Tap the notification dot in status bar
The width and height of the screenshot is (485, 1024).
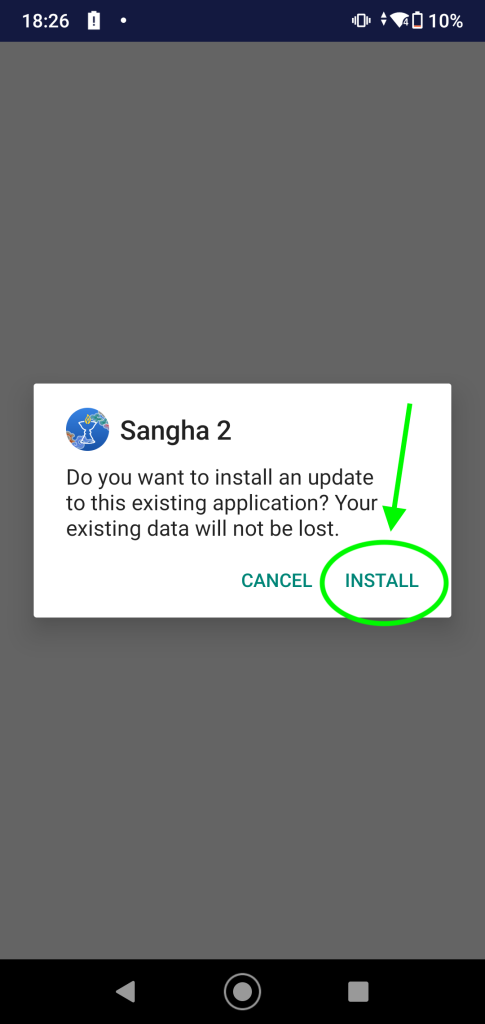coord(123,20)
